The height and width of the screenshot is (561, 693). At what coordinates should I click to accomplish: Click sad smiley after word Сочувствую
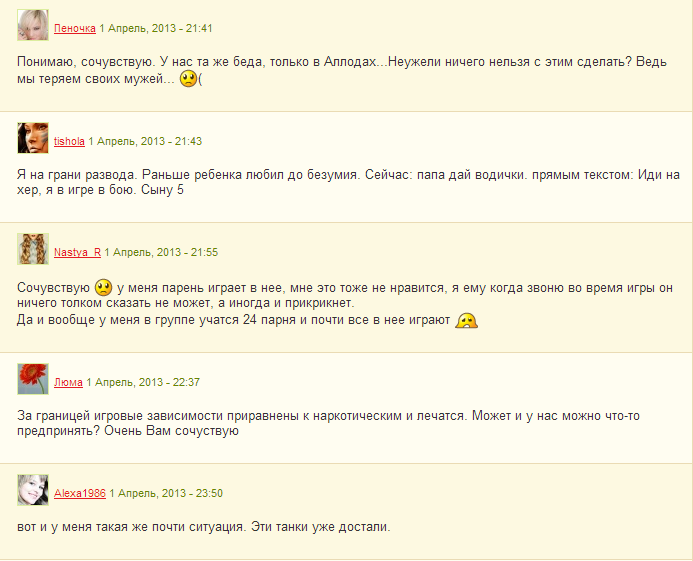pyautogui.click(x=103, y=287)
